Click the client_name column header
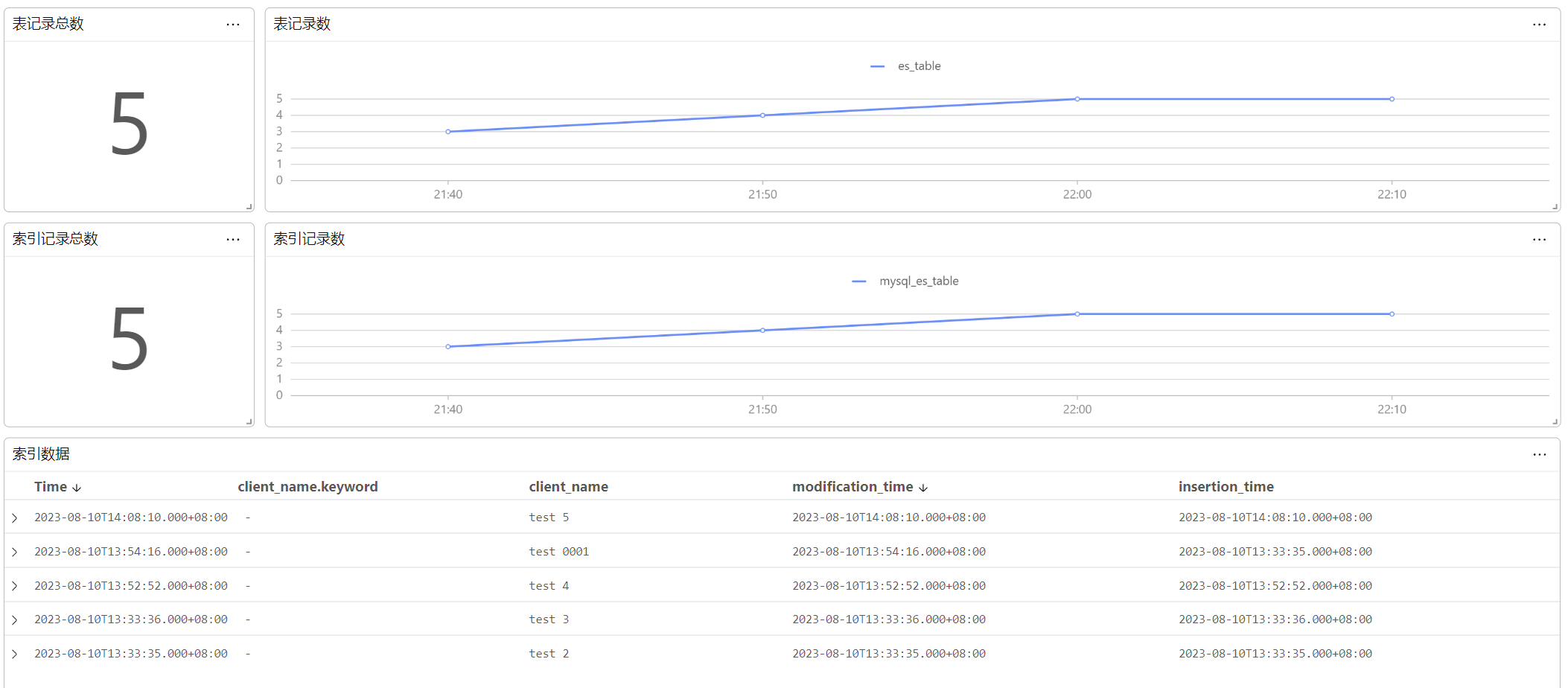 [x=568, y=487]
